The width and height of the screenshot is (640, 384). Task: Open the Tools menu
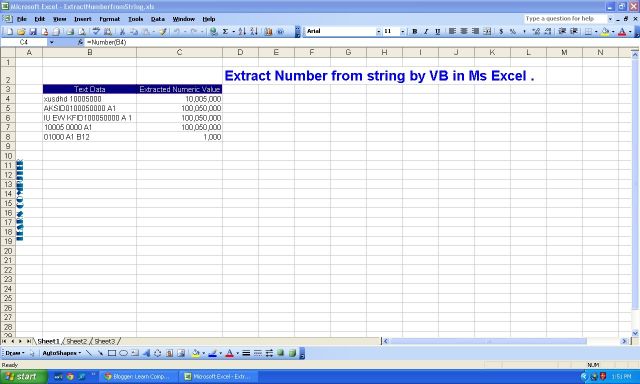coord(136,19)
